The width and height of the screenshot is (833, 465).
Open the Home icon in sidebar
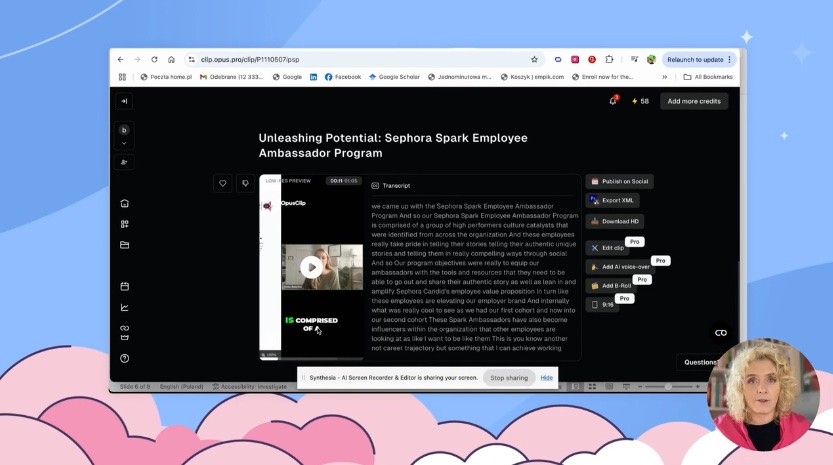[124, 203]
